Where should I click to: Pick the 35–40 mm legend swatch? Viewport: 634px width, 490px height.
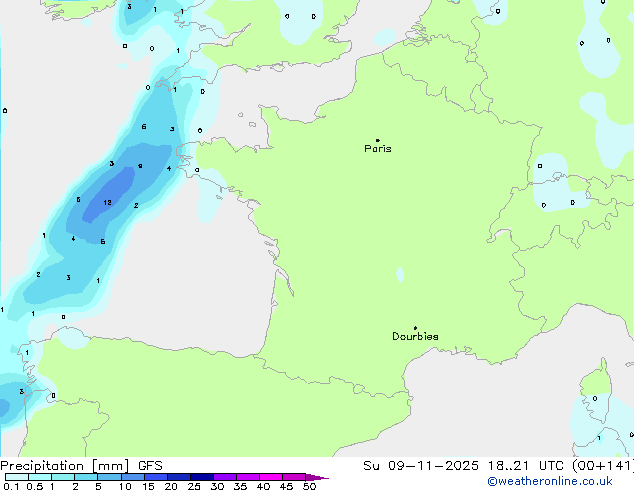pos(247,477)
